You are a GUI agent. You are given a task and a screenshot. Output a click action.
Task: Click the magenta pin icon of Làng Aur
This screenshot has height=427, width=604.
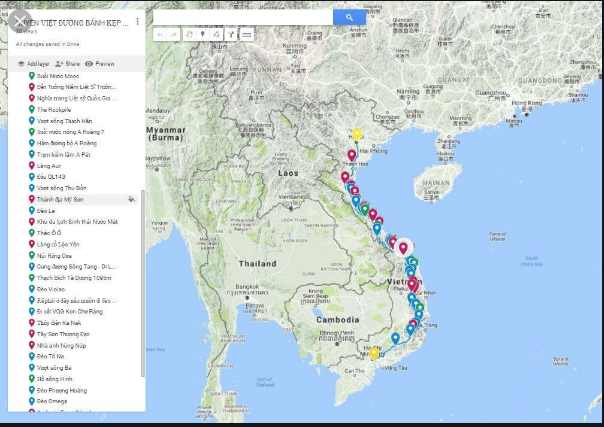pyautogui.click(x=32, y=166)
